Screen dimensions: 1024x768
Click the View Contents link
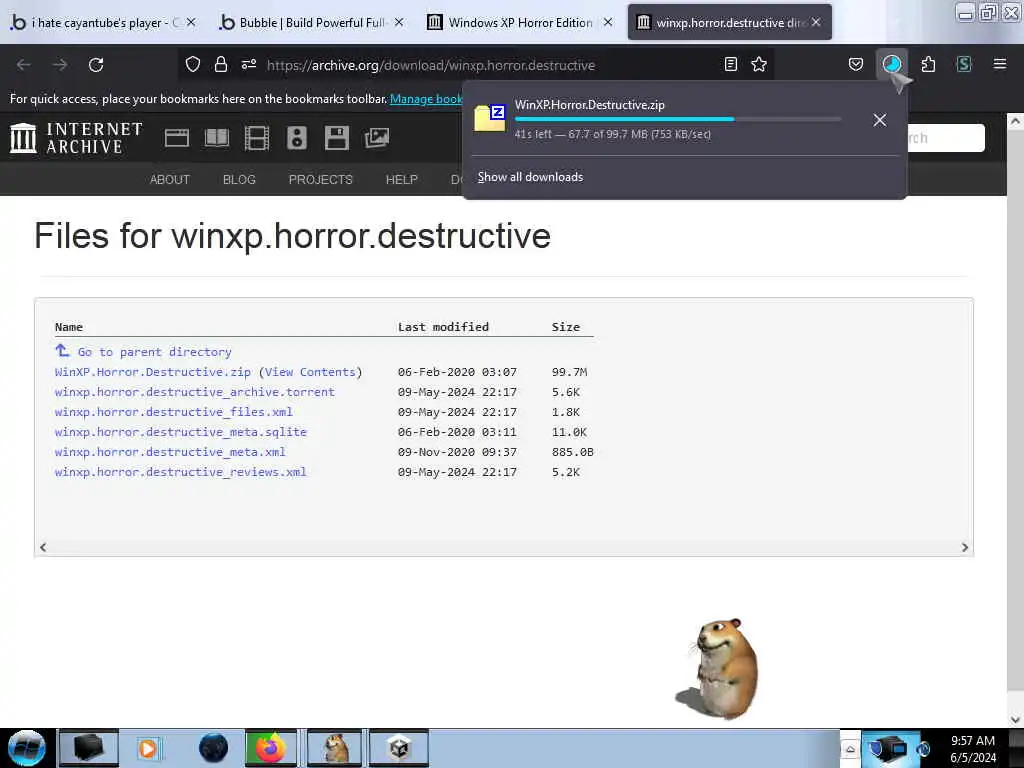(310, 372)
